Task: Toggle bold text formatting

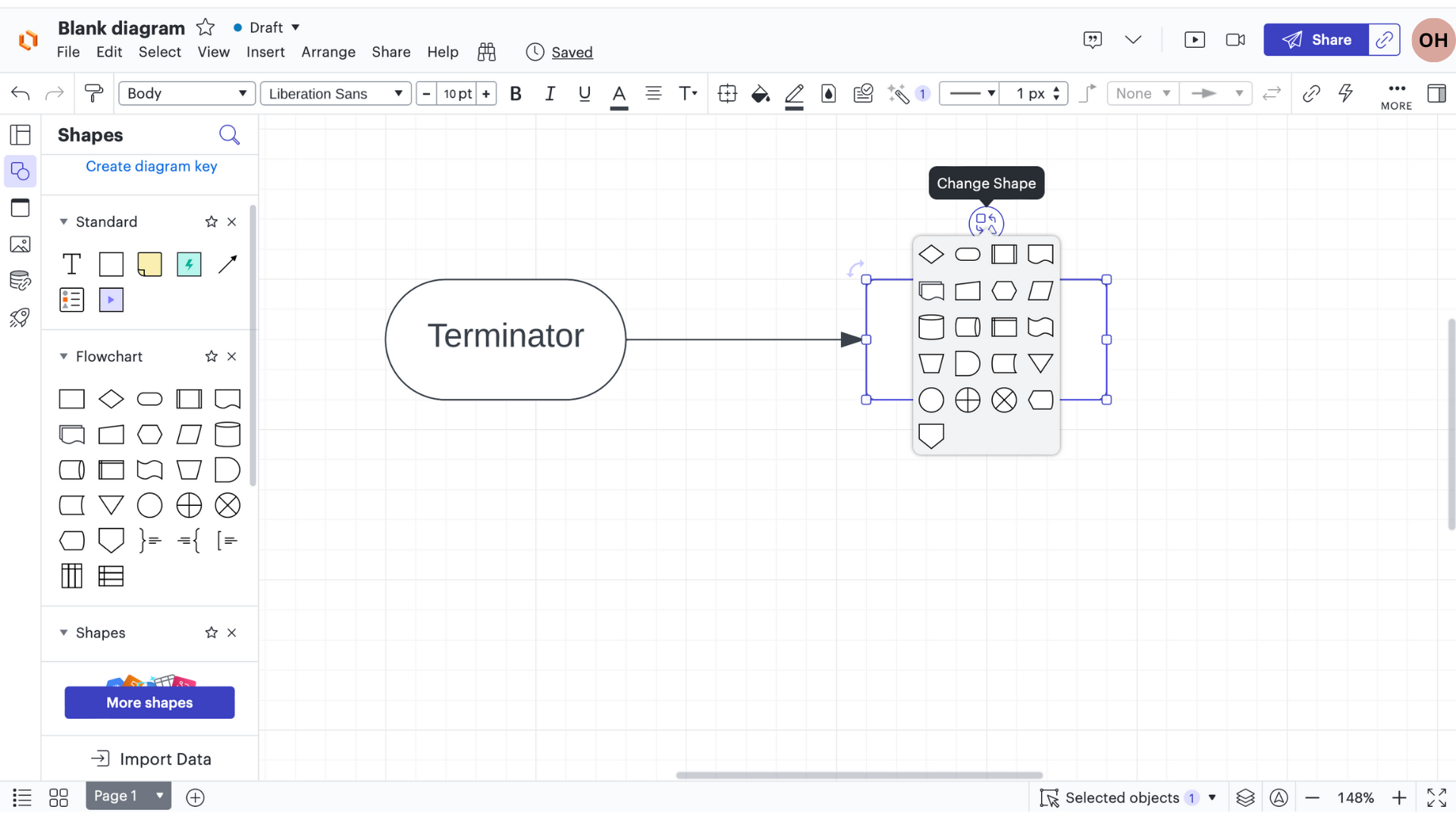Action: [516, 93]
